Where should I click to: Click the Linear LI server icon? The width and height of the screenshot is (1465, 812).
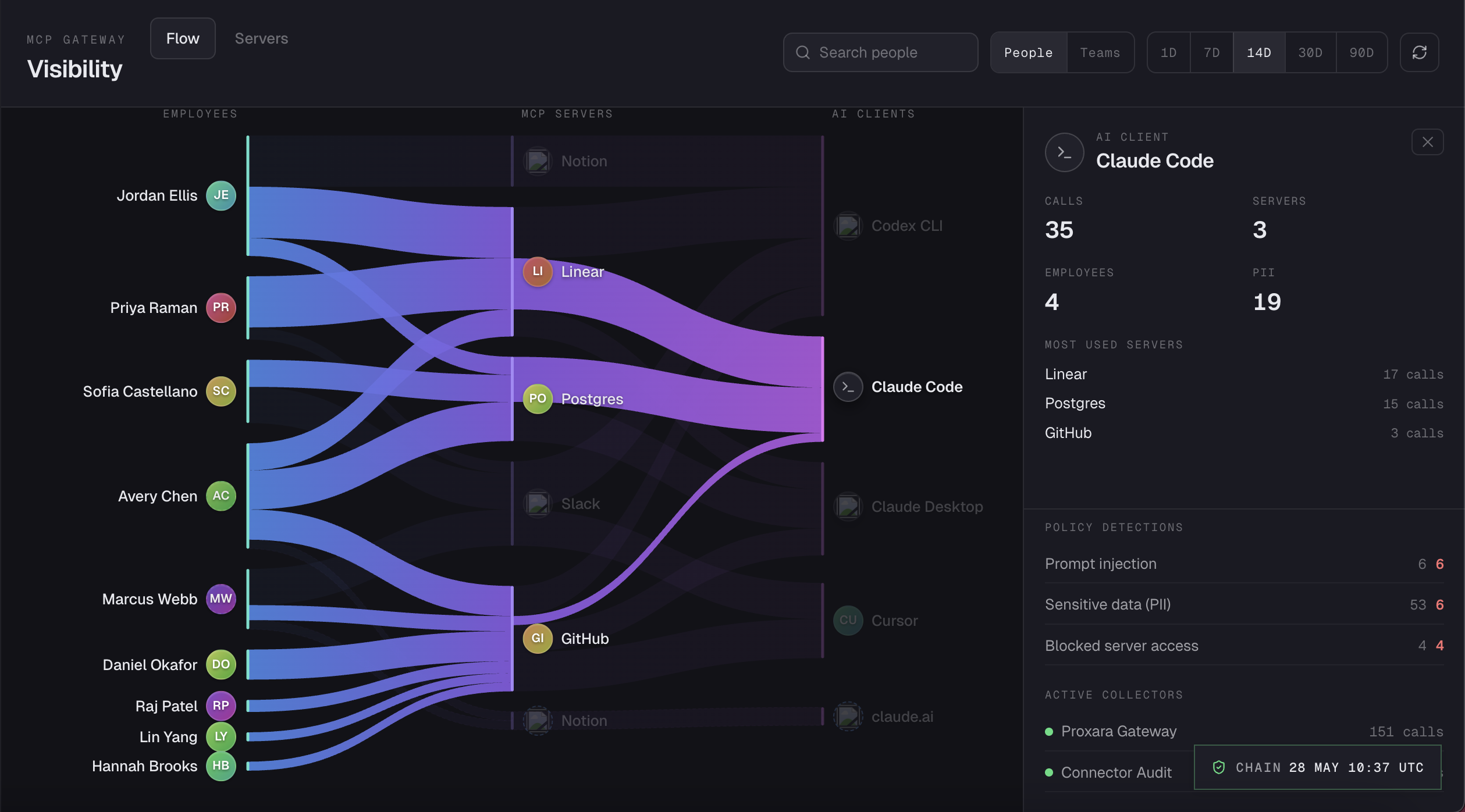[x=538, y=272]
